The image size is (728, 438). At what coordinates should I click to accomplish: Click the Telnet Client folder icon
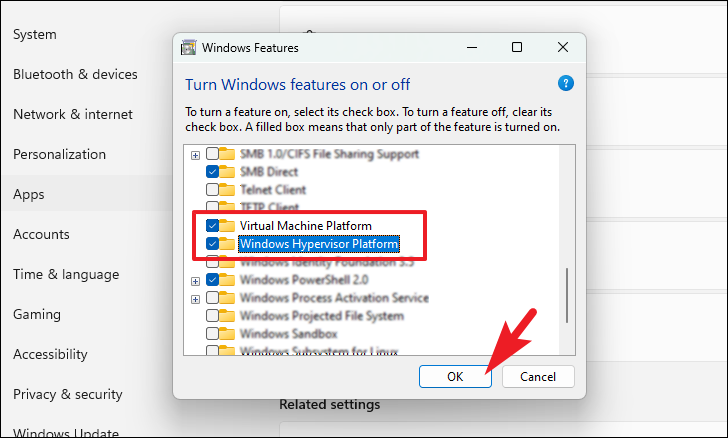tap(227, 189)
